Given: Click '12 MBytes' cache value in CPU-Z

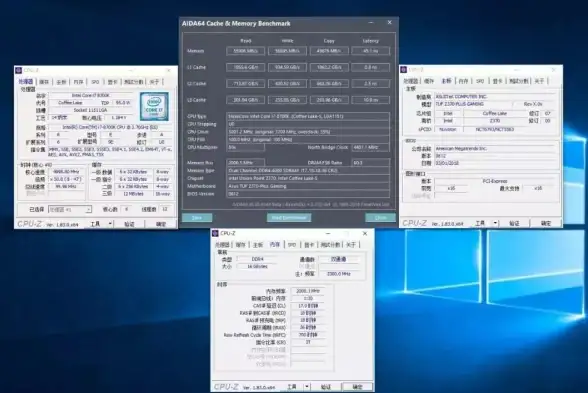Looking at the screenshot, I should (134, 194).
